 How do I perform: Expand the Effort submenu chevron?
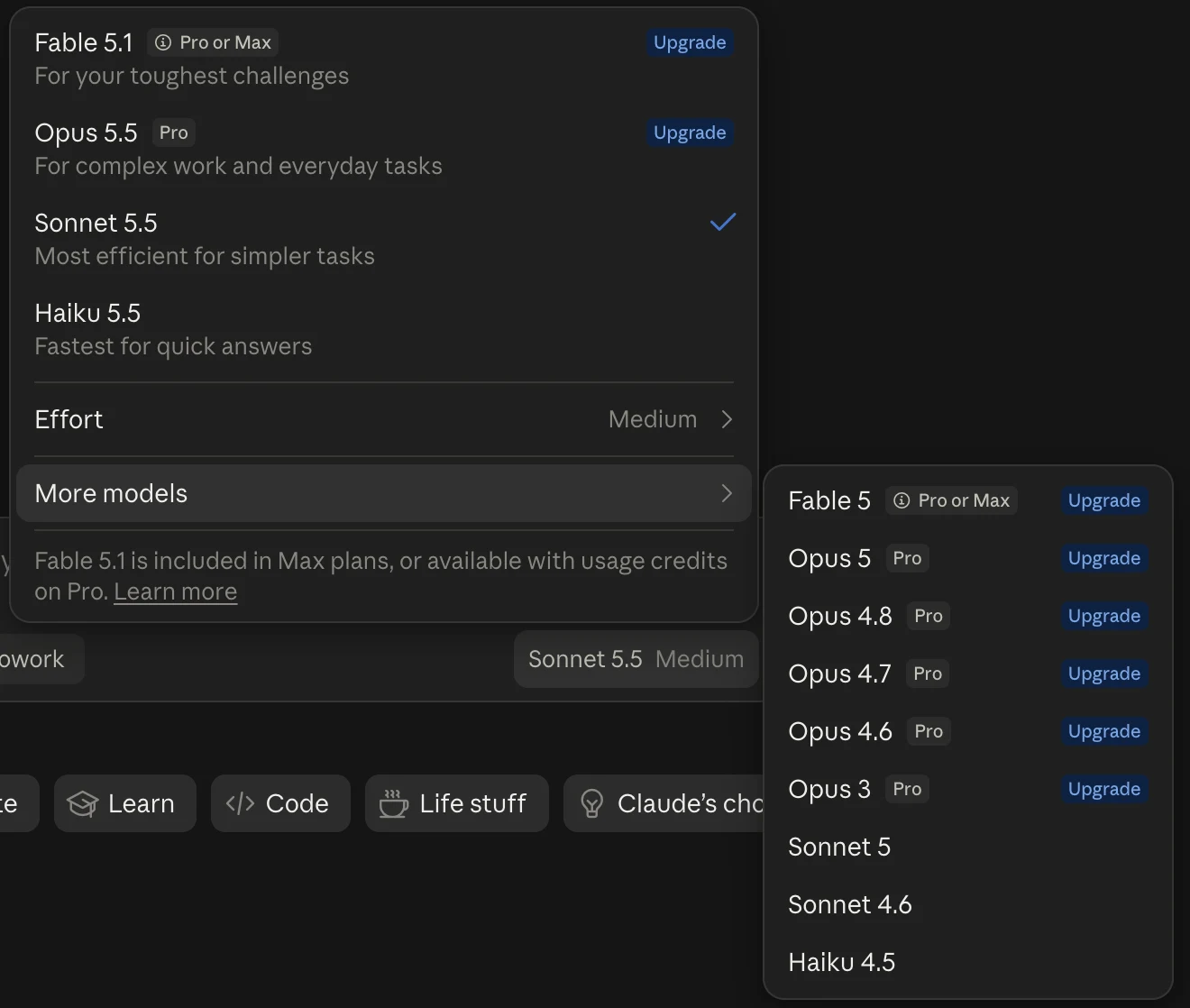[x=727, y=419]
